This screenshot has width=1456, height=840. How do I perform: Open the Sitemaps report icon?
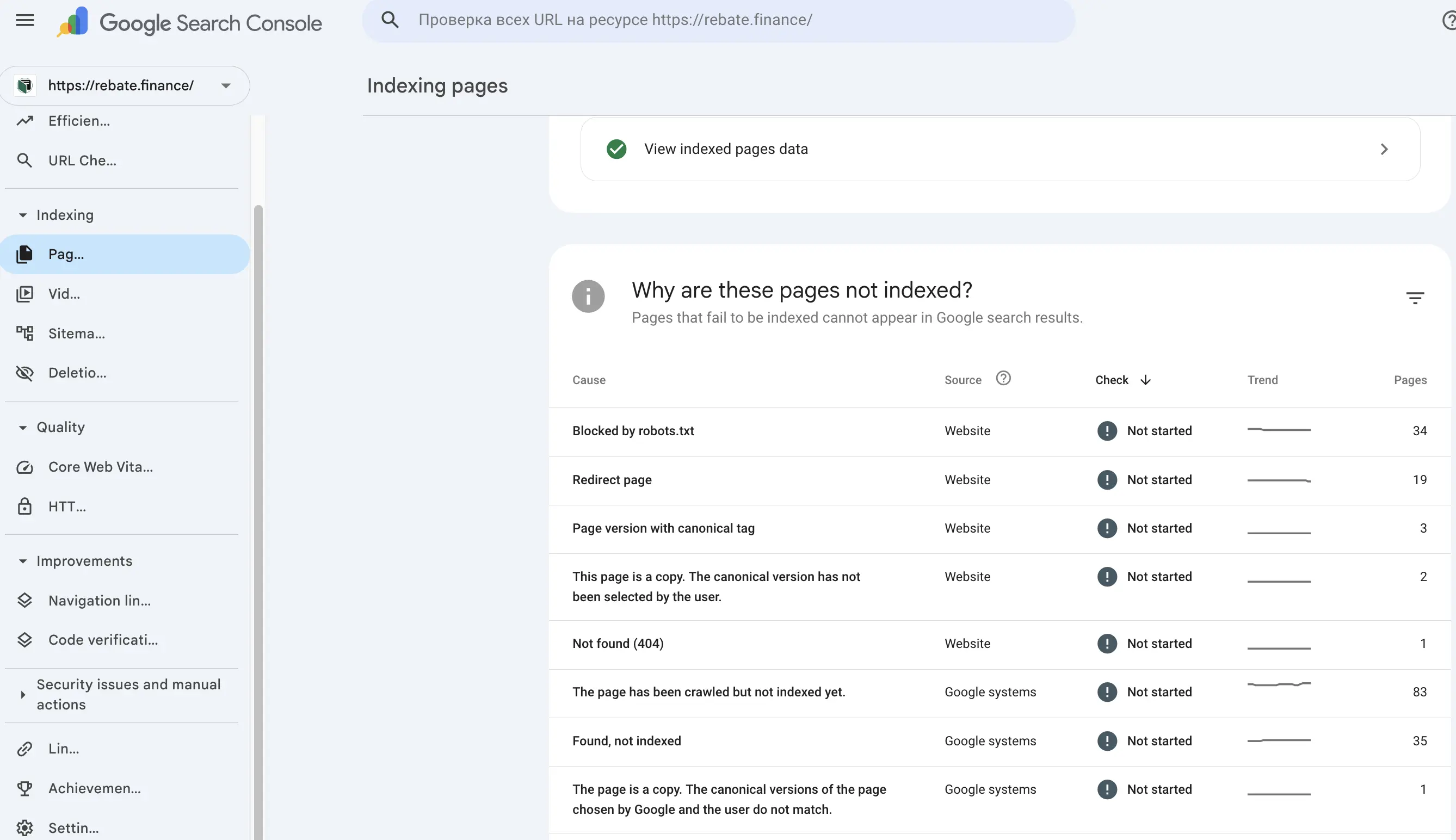pyautogui.click(x=25, y=333)
